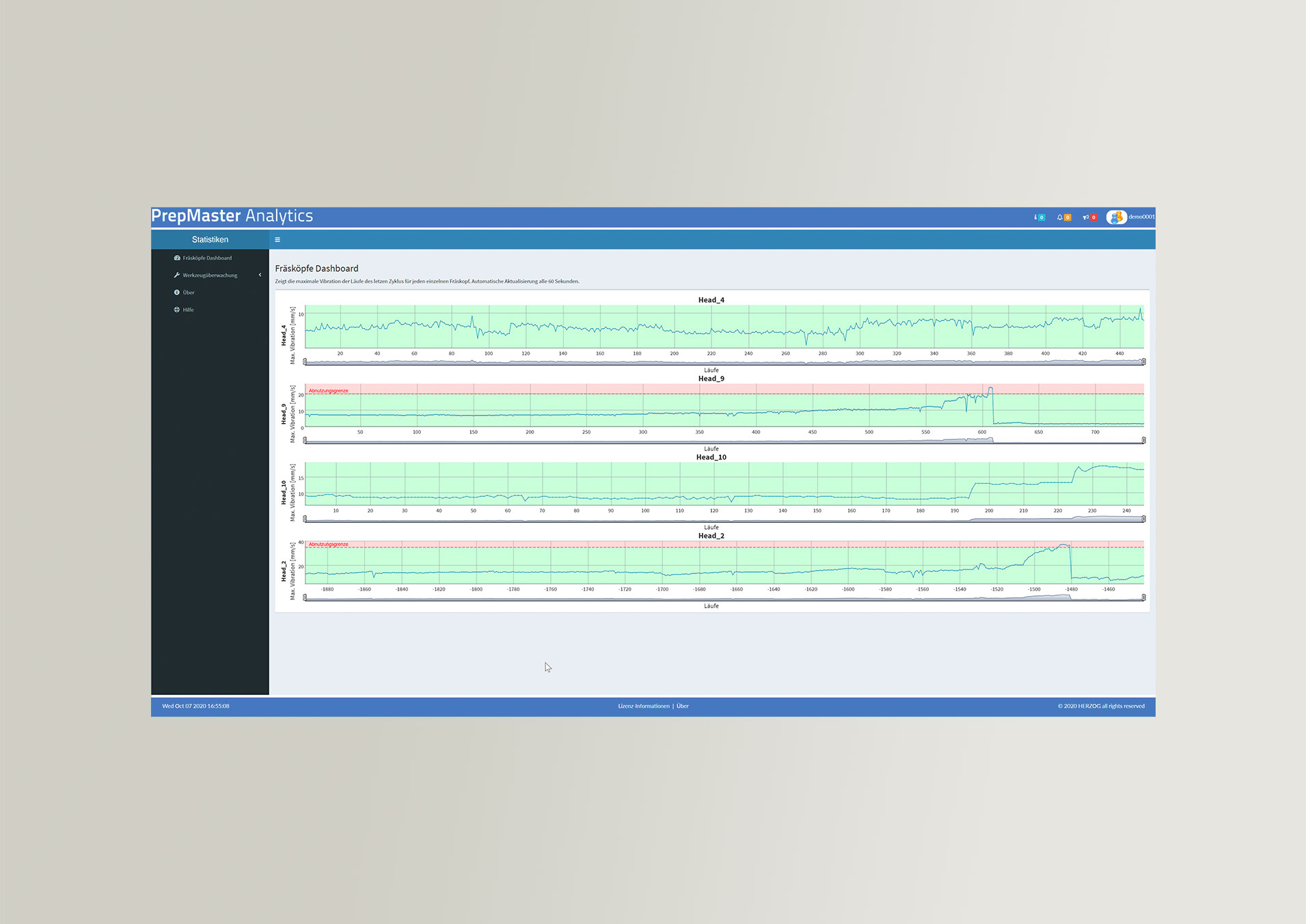
Task: Click the right range handle of Head_2 slider
Action: (1143, 598)
